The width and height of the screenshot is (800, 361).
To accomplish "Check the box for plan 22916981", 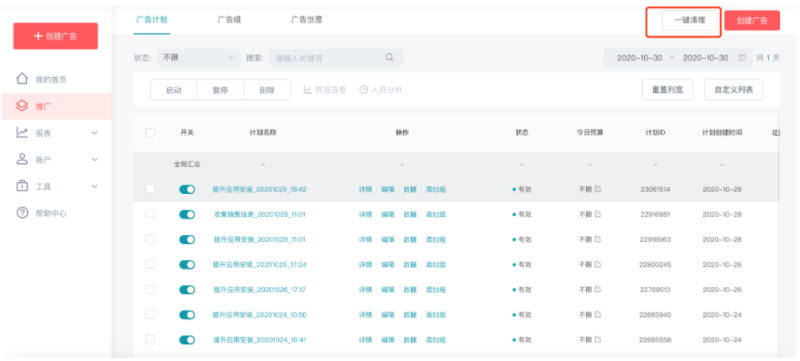I will (x=150, y=214).
